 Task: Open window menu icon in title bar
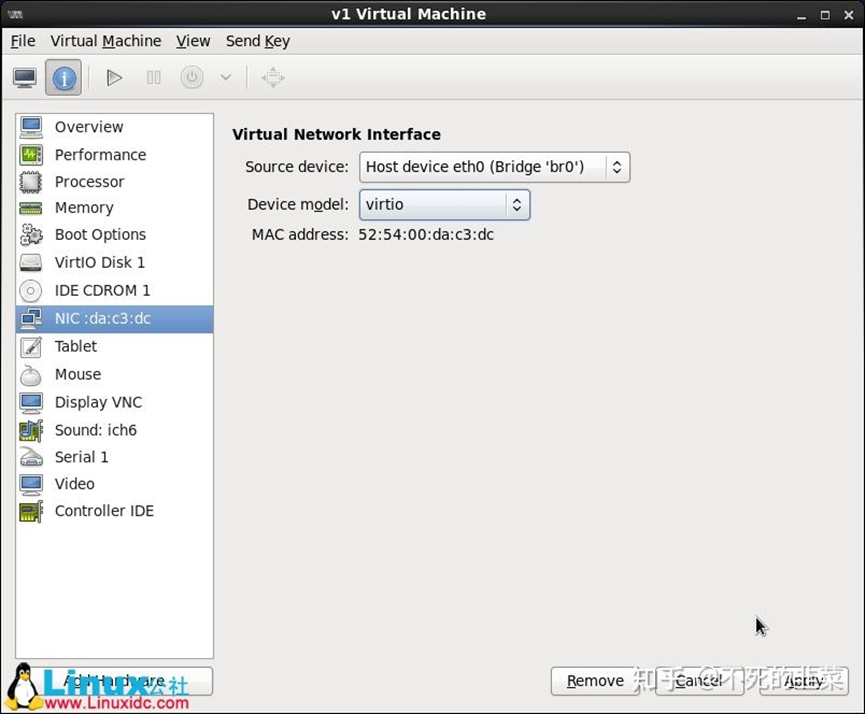[15, 14]
